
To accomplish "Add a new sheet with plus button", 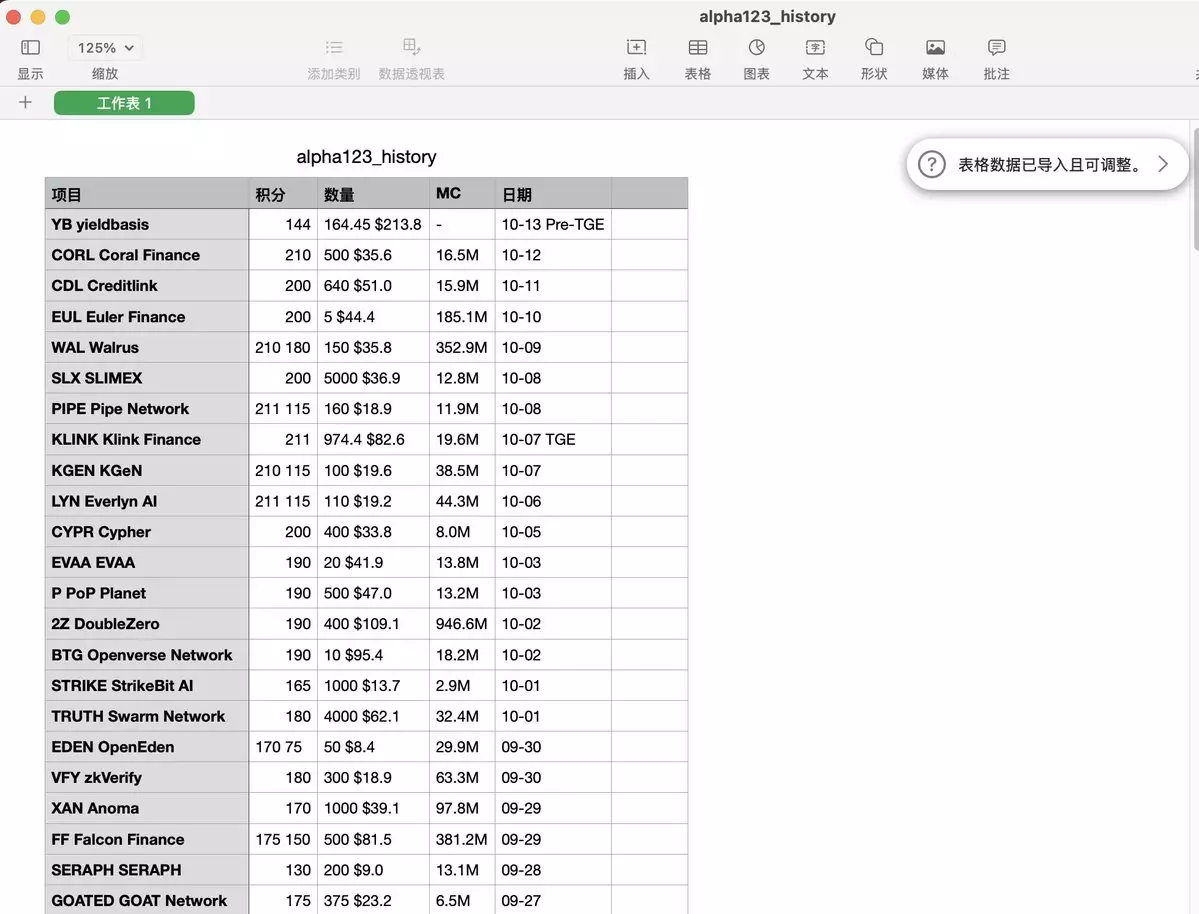I will [26, 102].
